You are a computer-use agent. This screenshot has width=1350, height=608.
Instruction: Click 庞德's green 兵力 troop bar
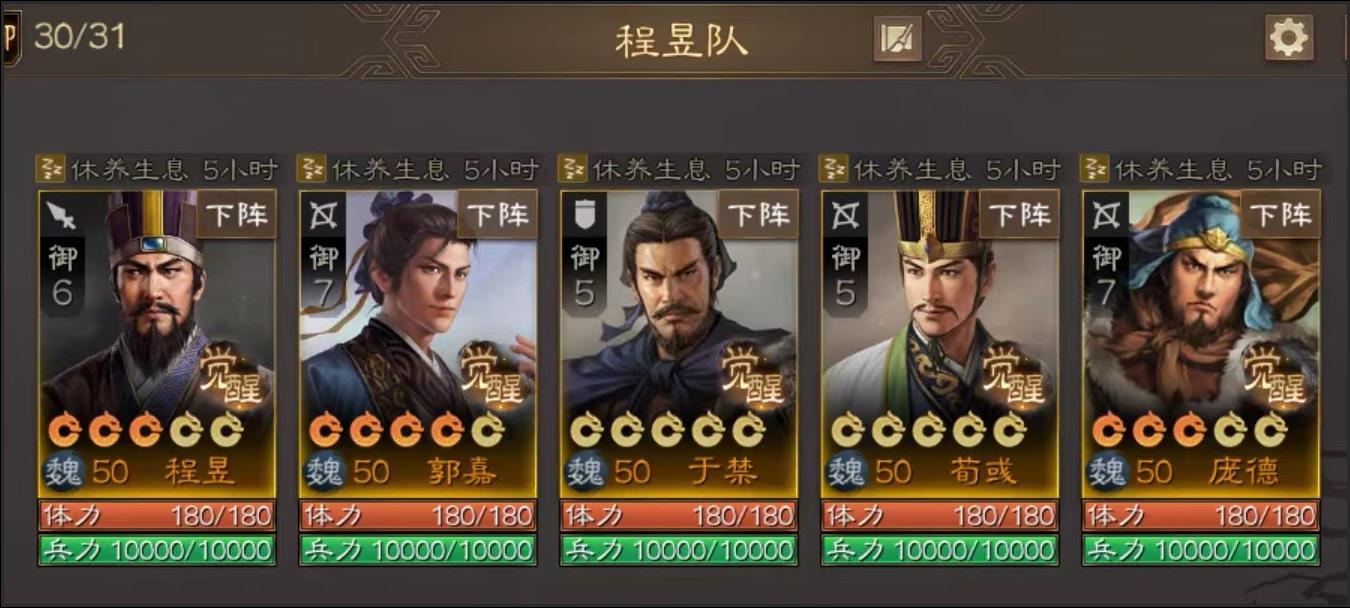1202,550
